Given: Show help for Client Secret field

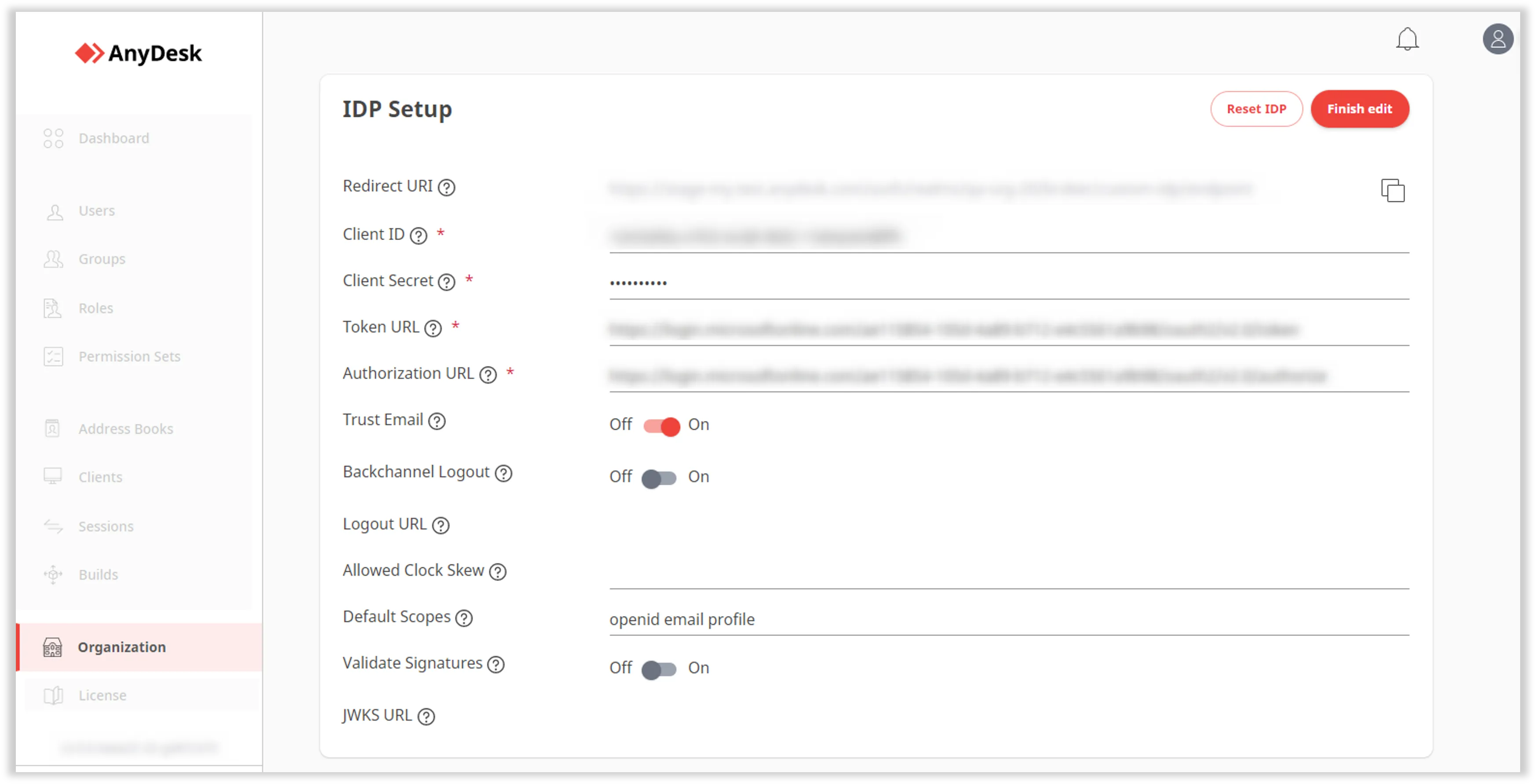Looking at the screenshot, I should (x=447, y=282).
